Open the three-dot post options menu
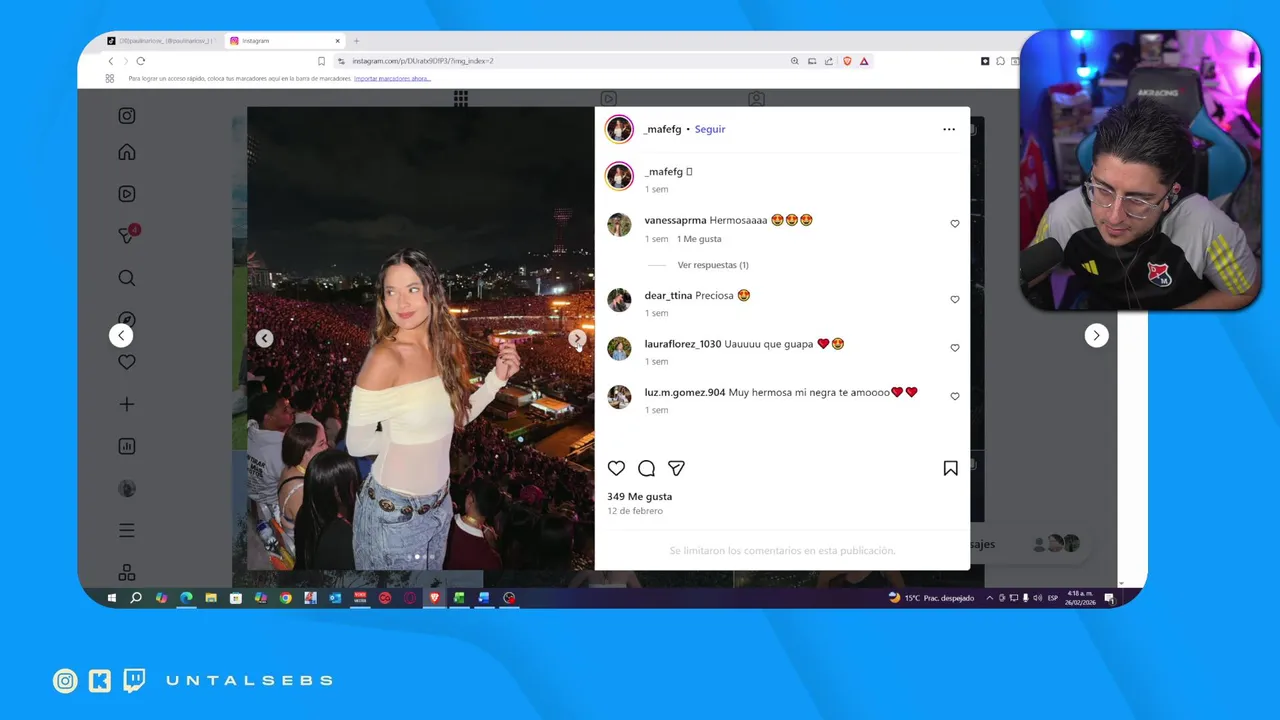This screenshot has width=1280, height=720. pos(949,129)
